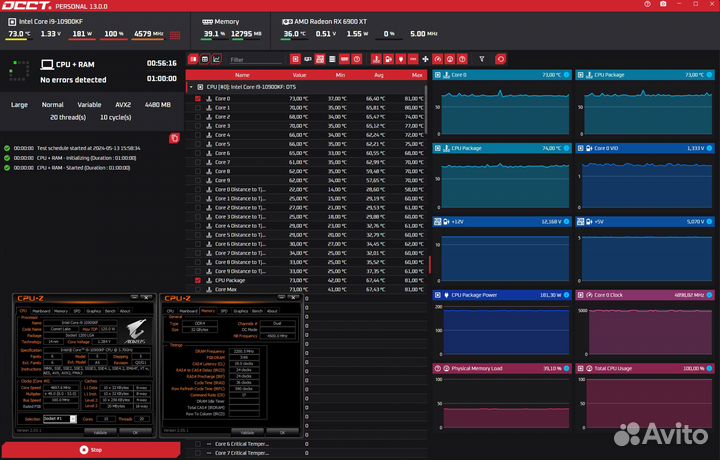Click the fan sensor filter icon
720x460 pixels.
pos(425,59)
